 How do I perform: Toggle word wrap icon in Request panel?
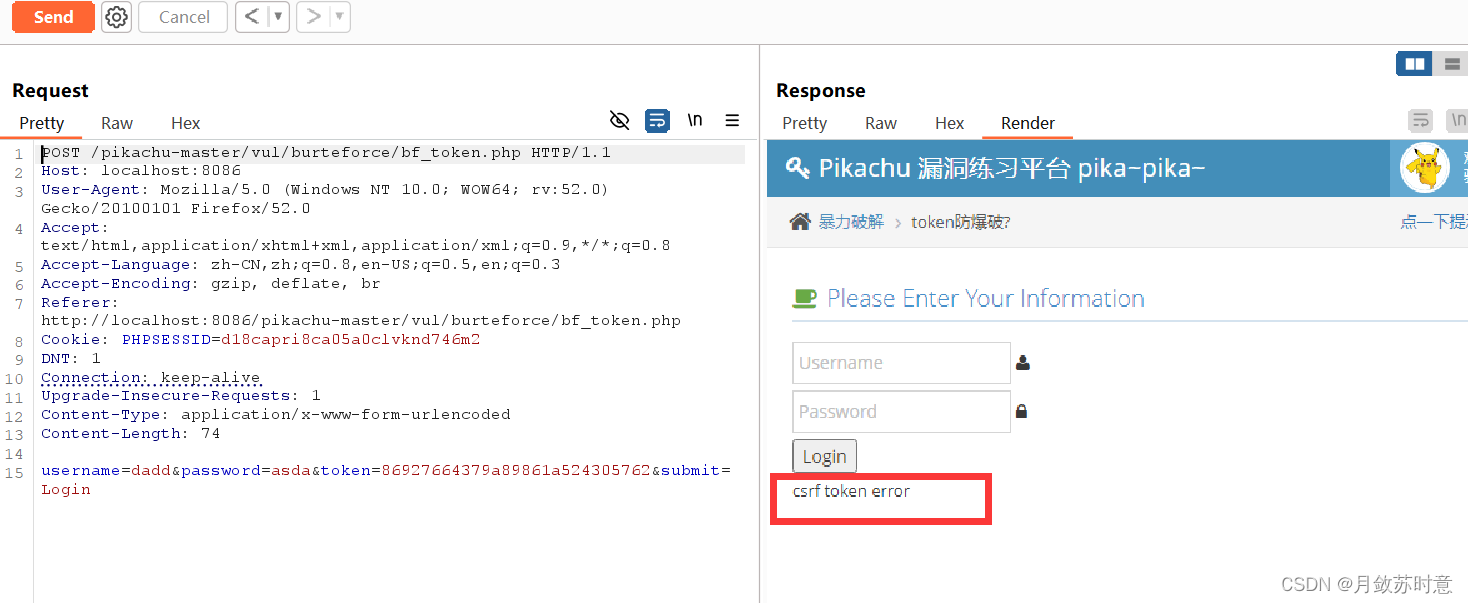pos(657,121)
